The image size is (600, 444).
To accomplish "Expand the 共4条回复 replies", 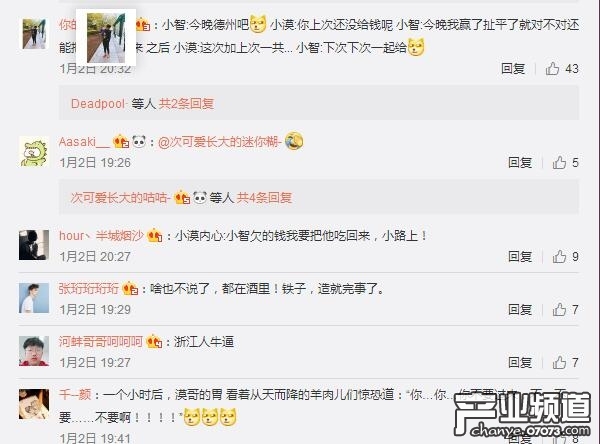I will click(264, 198).
